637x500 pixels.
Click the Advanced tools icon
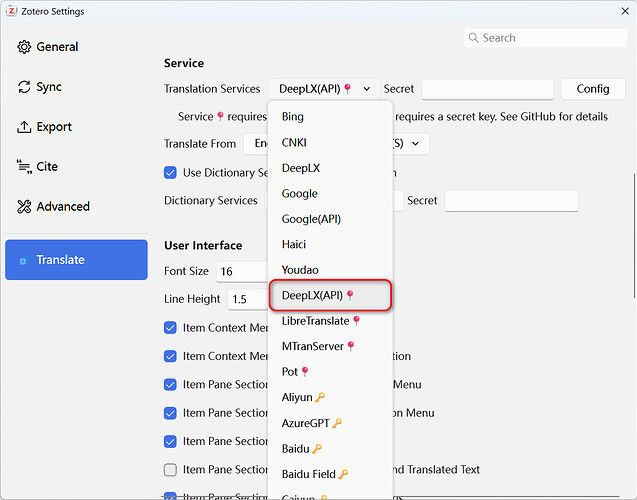[24, 207]
